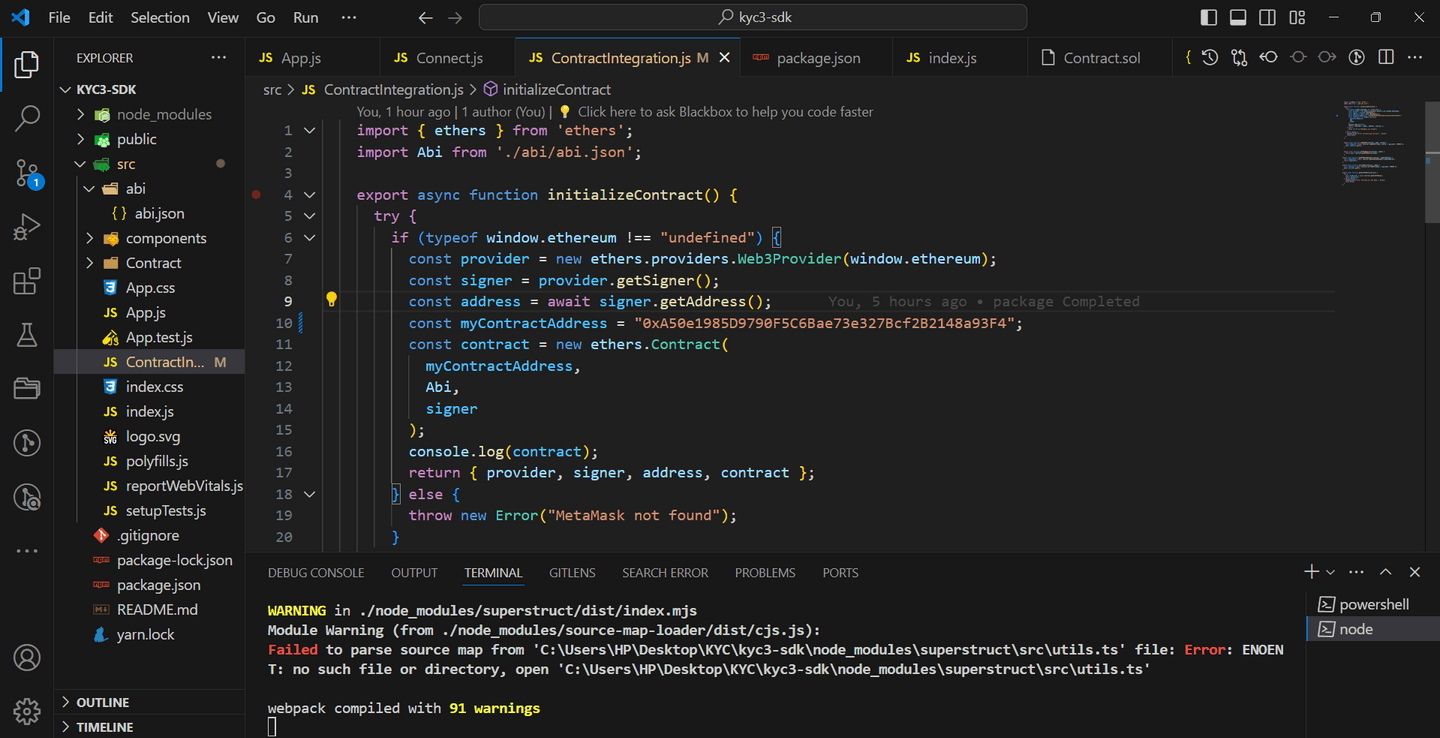Maximize the terminal panel with up chevron
The image size is (1440, 738).
tap(1385, 572)
